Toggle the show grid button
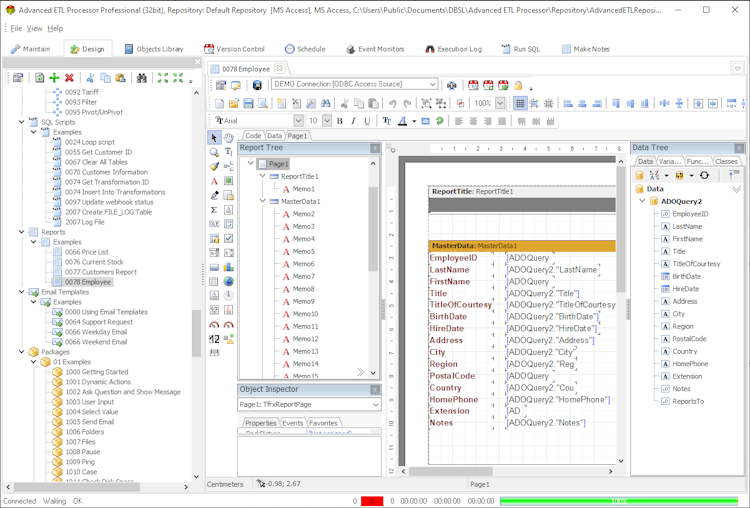 520,103
